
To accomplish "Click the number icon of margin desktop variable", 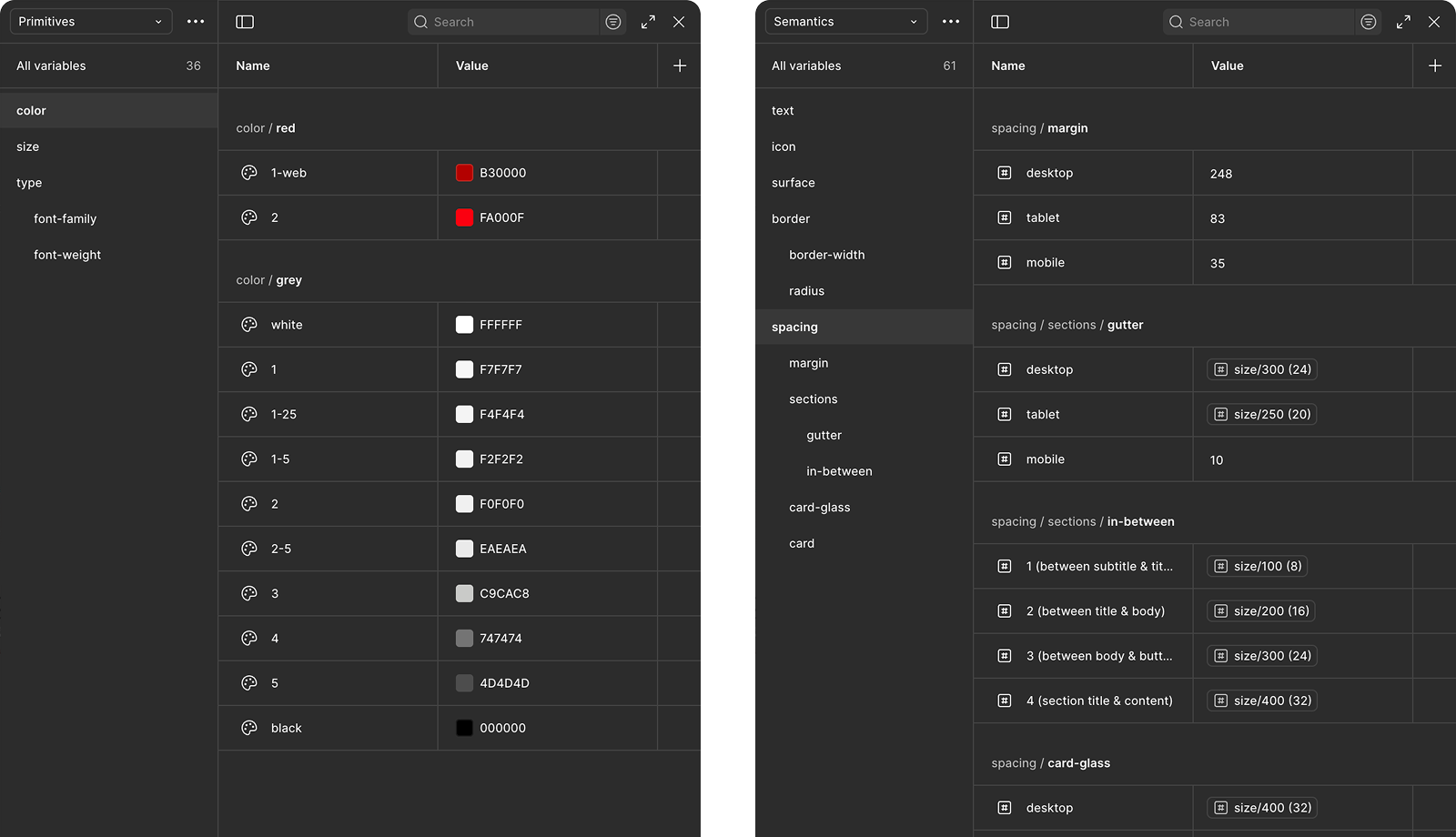I will coord(1005,173).
